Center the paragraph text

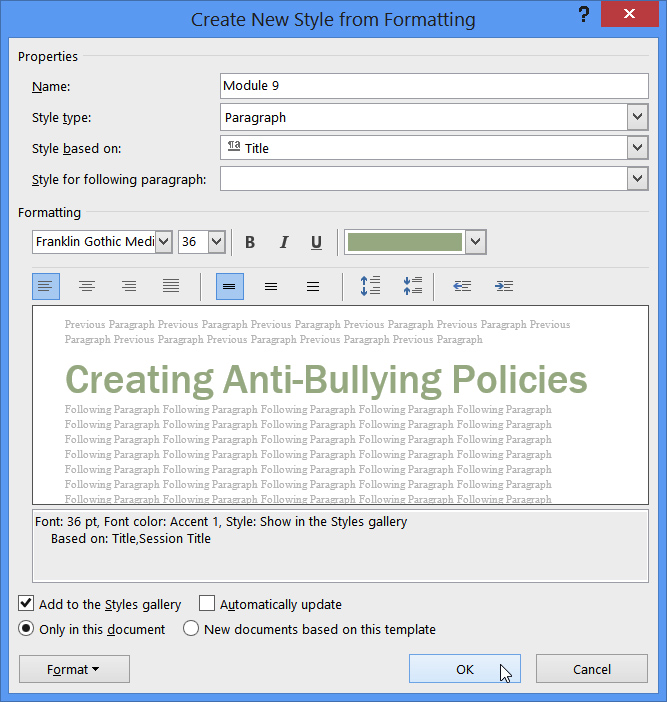coord(87,286)
